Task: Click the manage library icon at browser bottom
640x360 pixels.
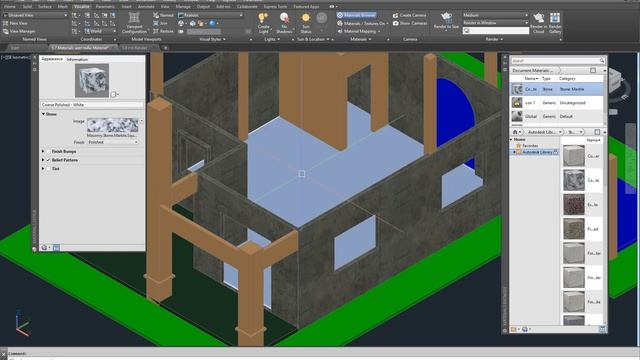Action: point(514,329)
